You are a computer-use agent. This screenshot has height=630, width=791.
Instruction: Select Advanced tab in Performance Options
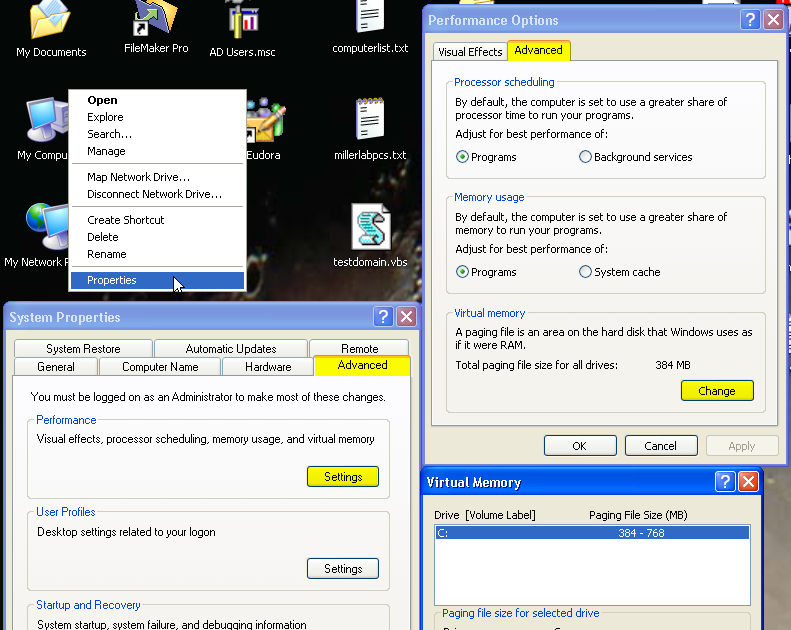coord(539,50)
